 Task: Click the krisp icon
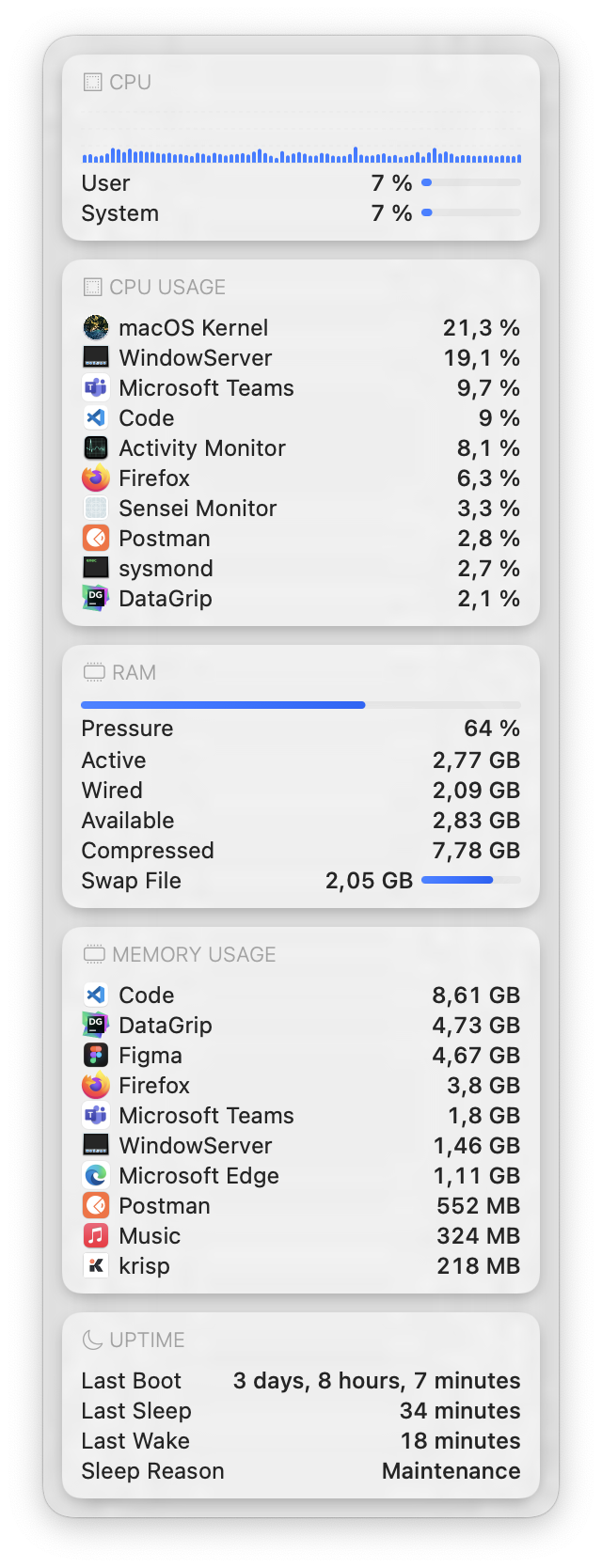click(x=97, y=1265)
